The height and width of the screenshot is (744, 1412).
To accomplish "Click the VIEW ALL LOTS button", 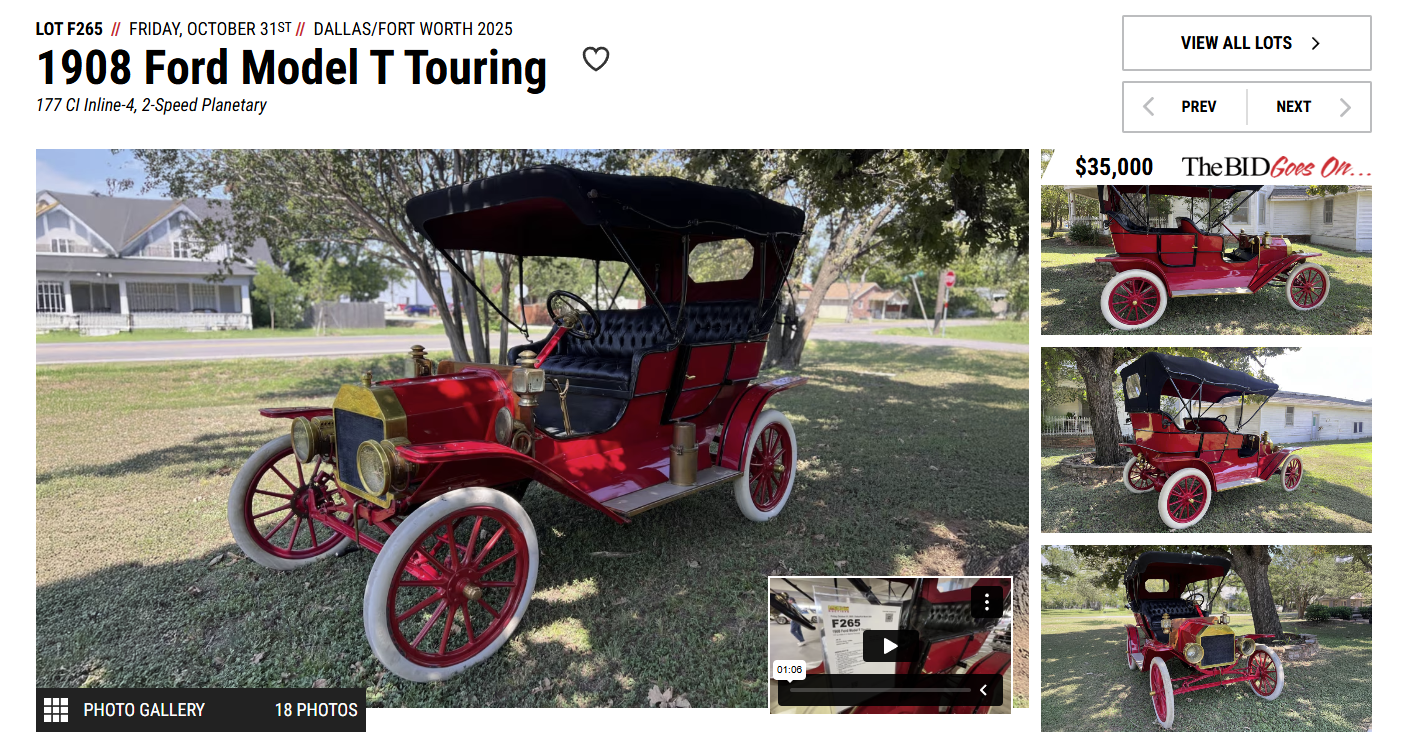I will tap(1247, 43).
